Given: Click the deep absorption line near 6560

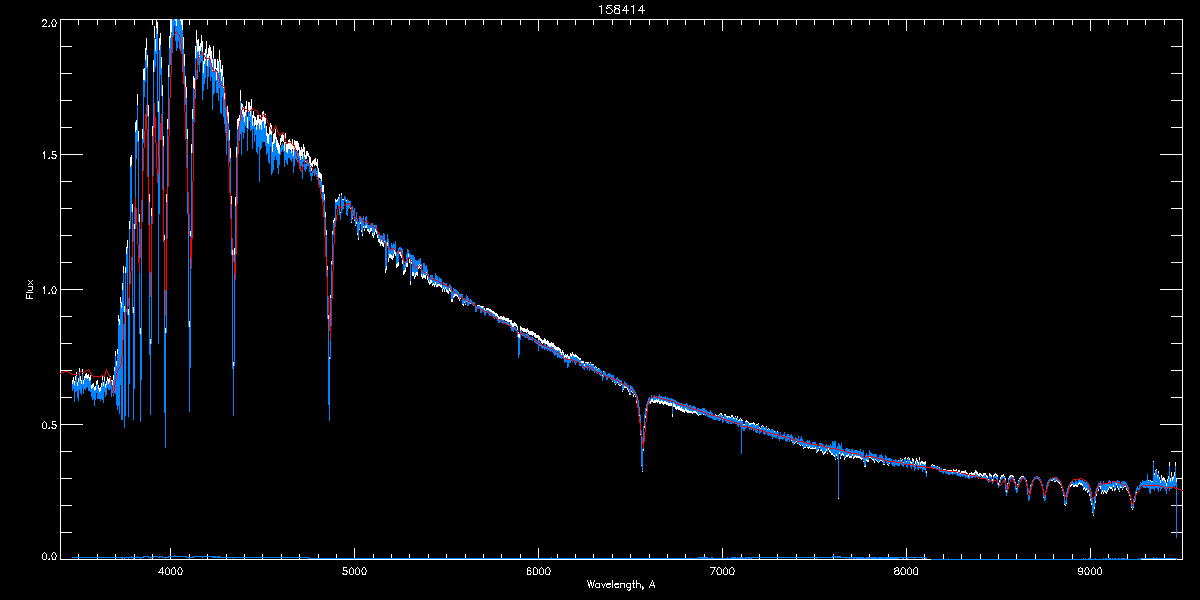Looking at the screenshot, I should [x=642, y=432].
